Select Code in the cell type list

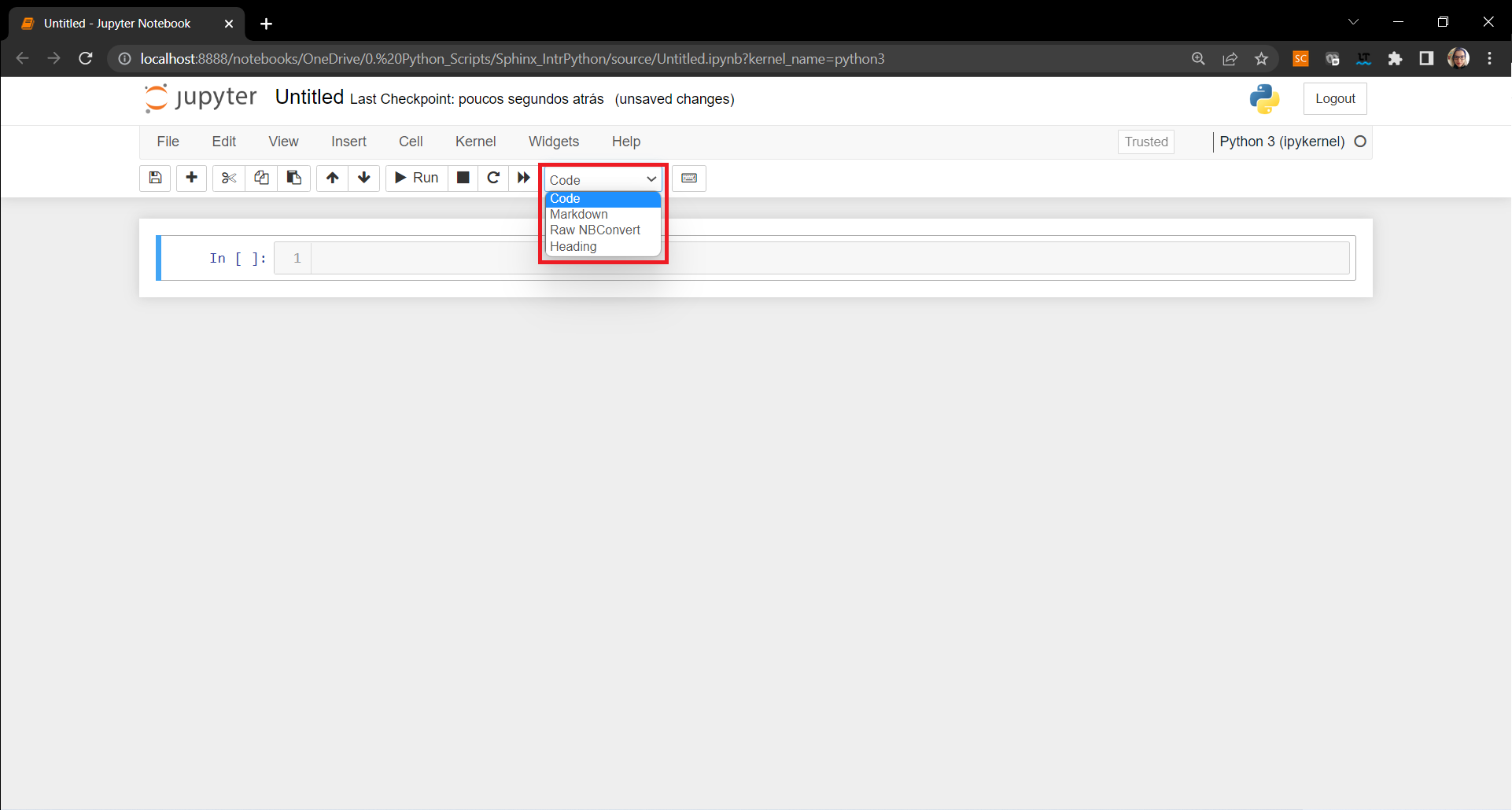click(603, 199)
